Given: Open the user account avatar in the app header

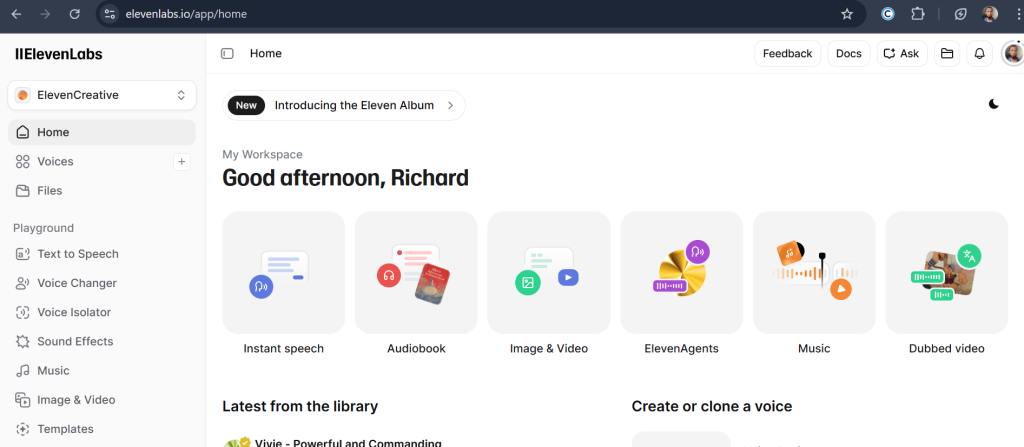Looking at the screenshot, I should point(1013,54).
